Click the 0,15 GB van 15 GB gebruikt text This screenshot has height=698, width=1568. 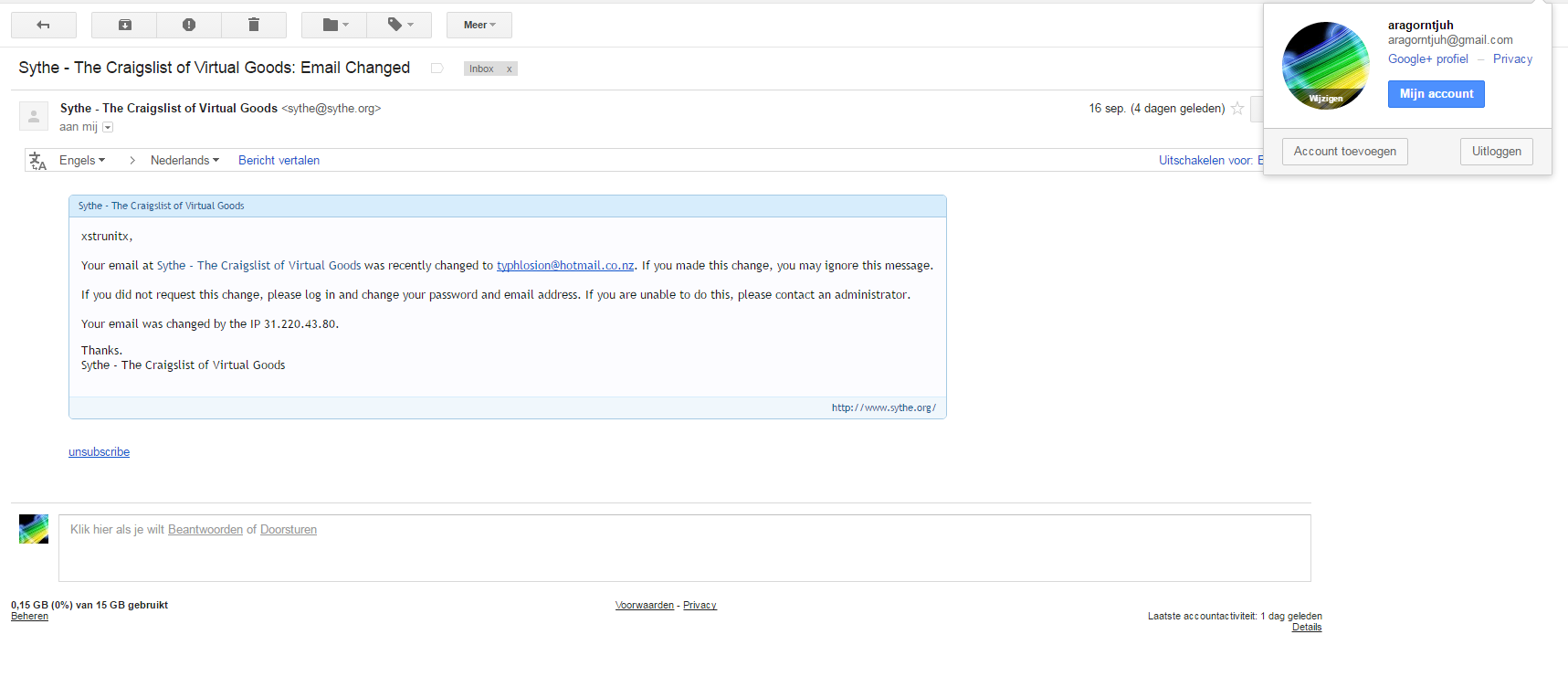pyautogui.click(x=89, y=605)
